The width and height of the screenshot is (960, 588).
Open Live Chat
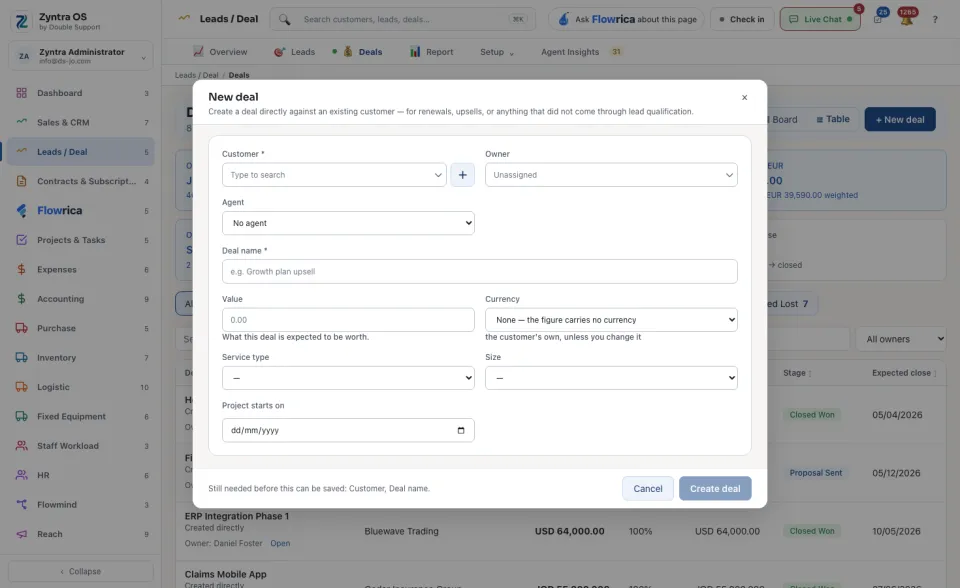click(x=820, y=20)
